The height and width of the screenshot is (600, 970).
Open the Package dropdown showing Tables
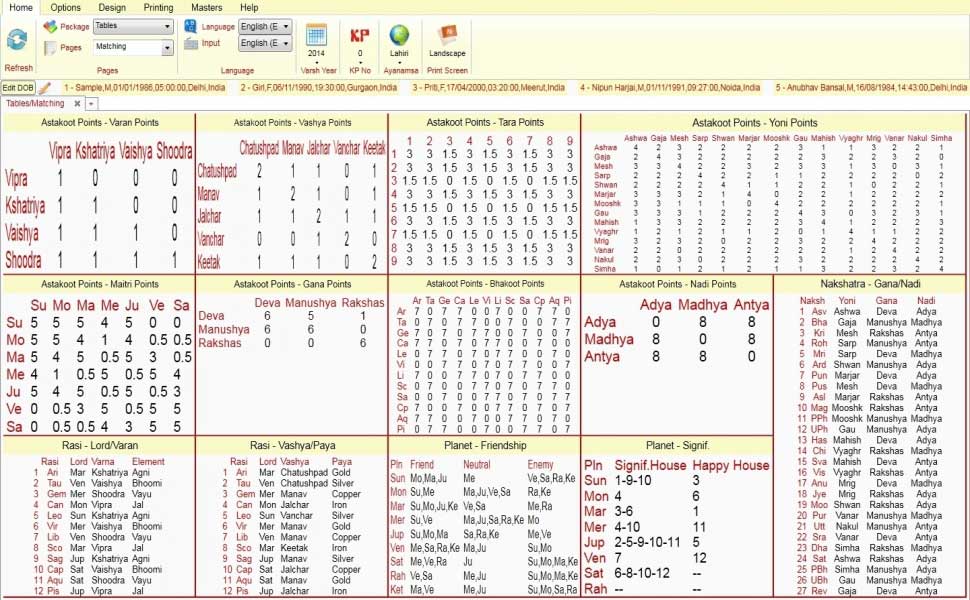tap(132, 27)
